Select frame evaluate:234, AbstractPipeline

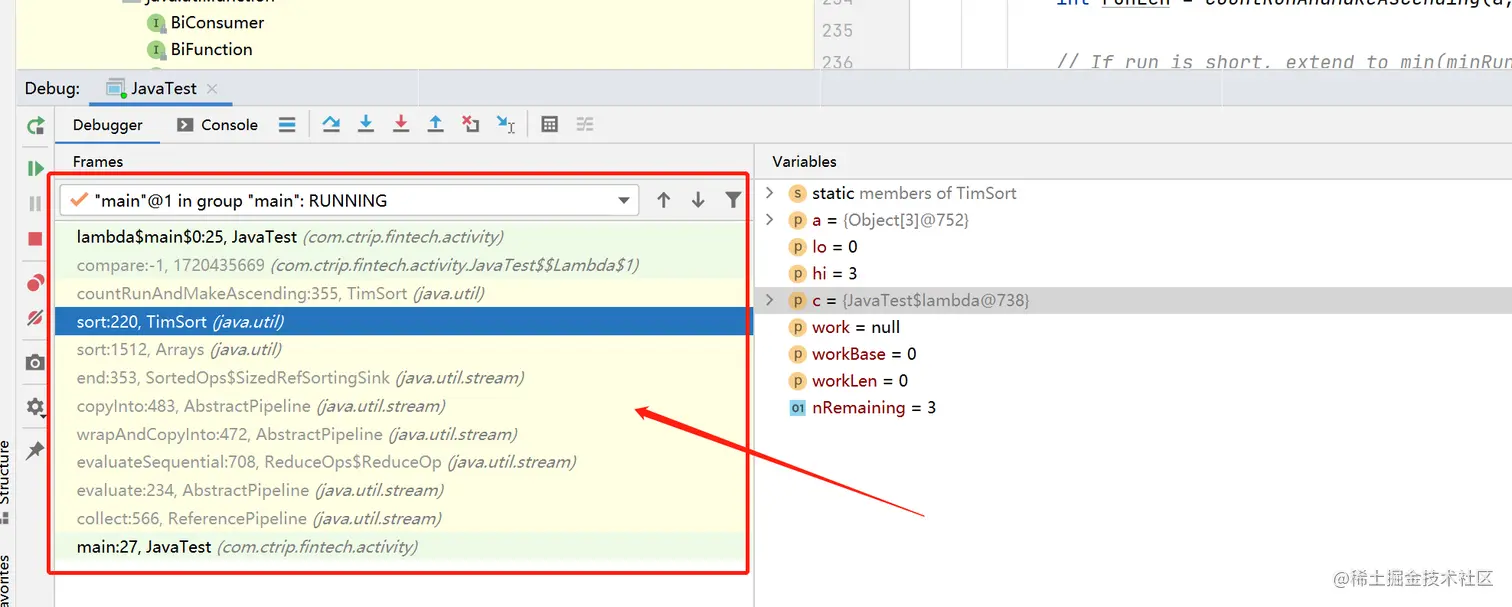(400, 490)
